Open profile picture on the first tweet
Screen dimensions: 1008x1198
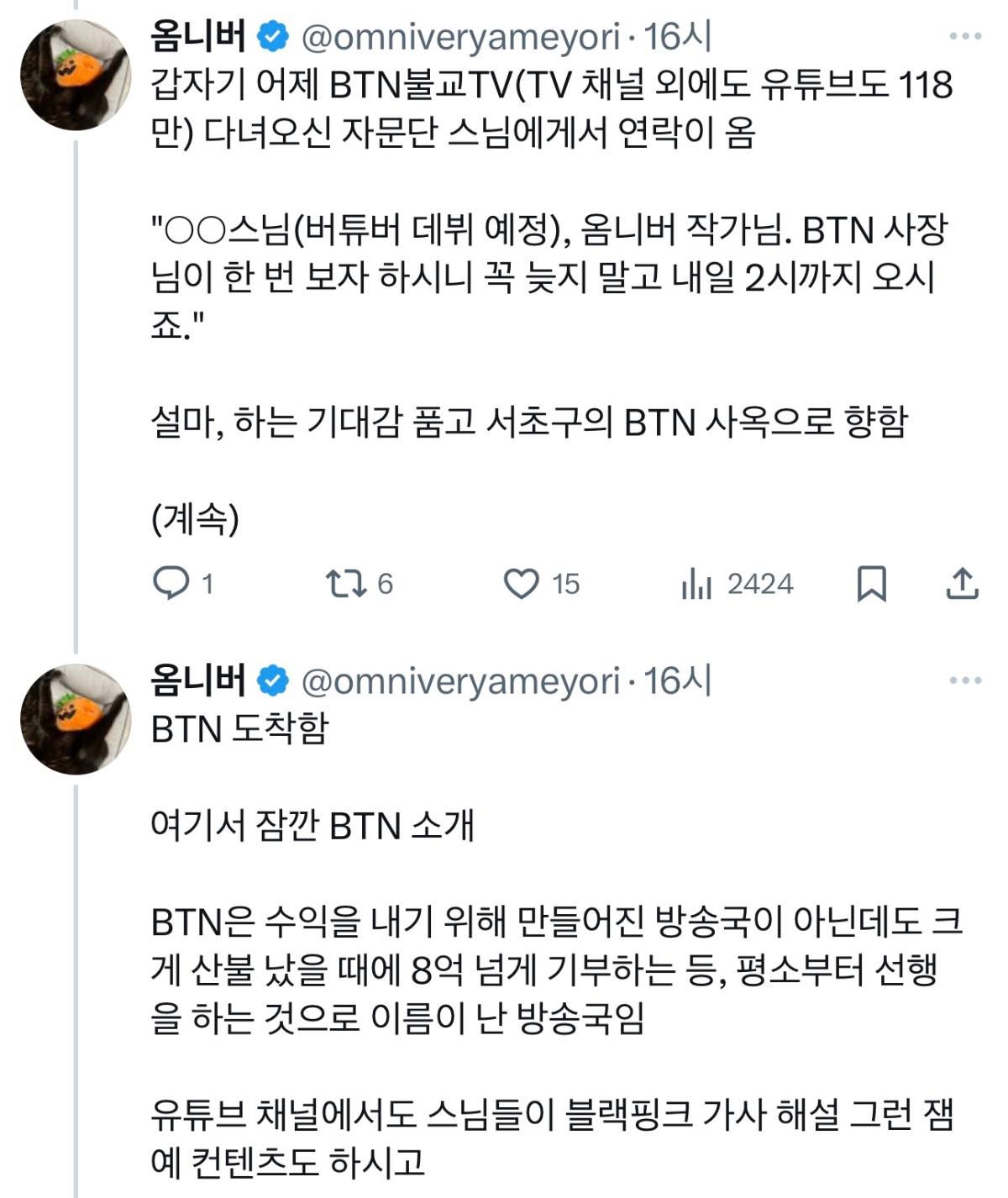76,75
